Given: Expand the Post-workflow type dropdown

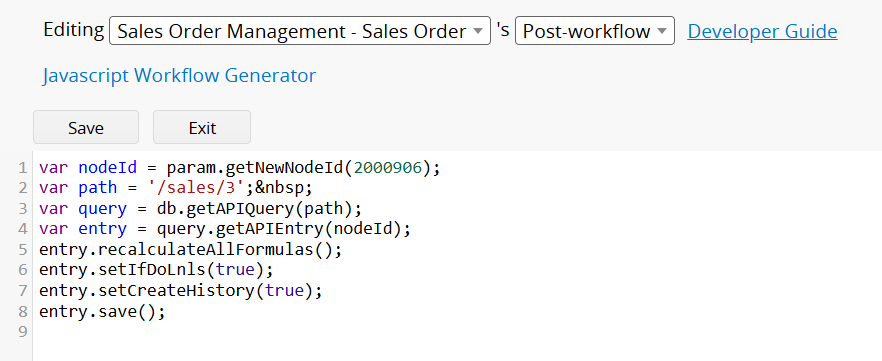Looking at the screenshot, I should click(x=595, y=31).
